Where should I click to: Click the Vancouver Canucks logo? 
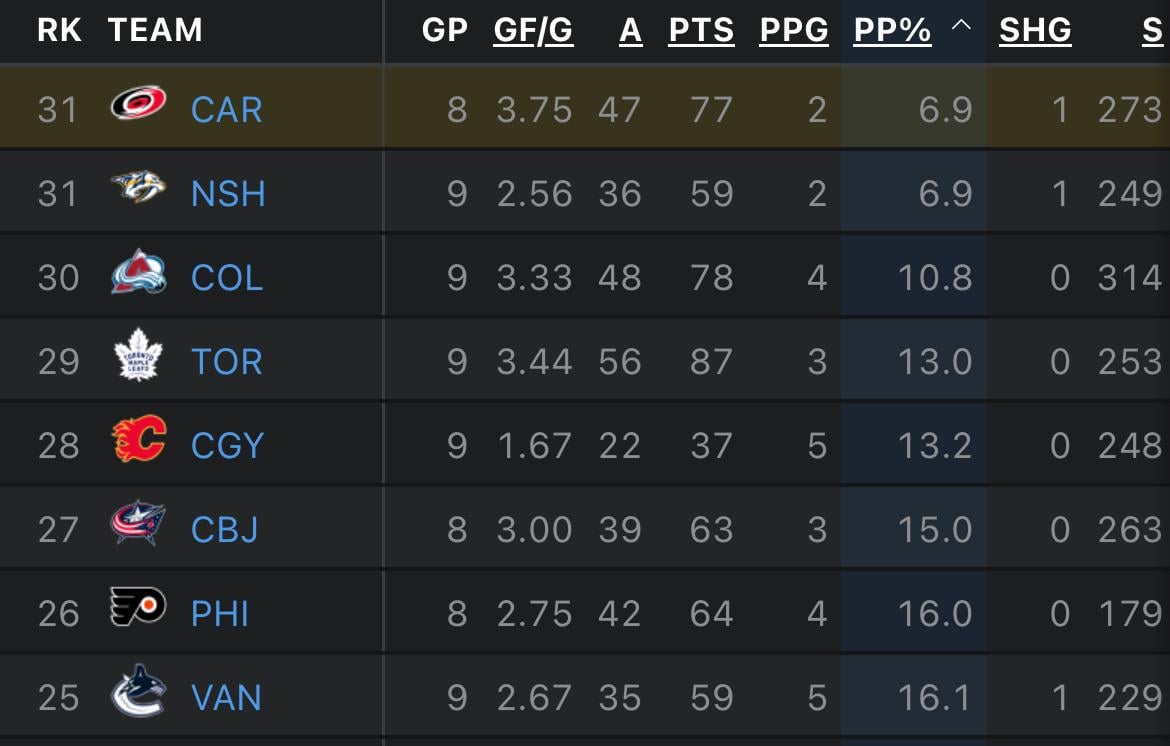point(138,694)
